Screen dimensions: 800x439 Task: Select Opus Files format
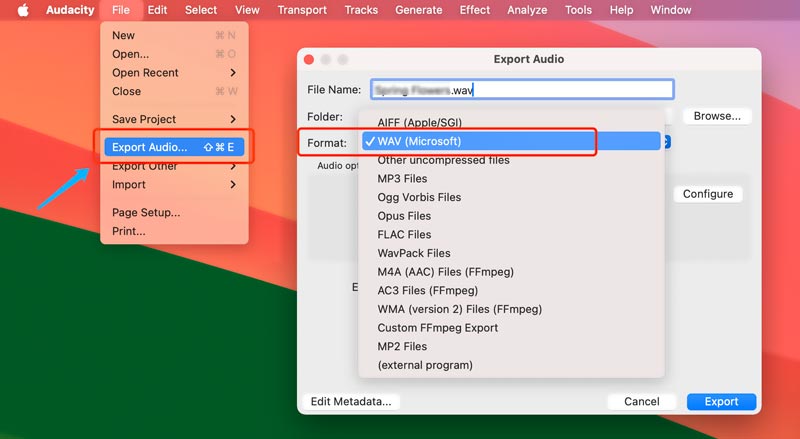(511, 216)
